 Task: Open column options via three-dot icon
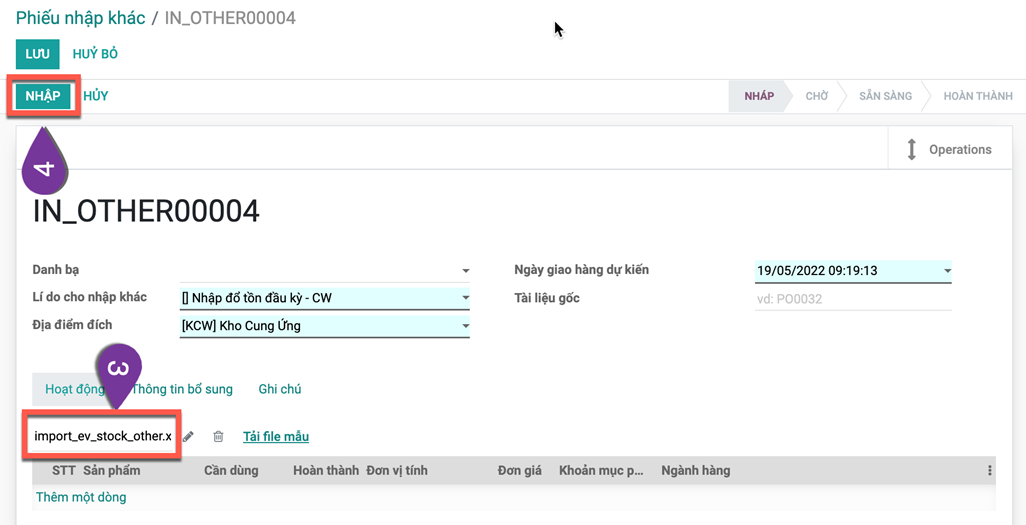pos(989,471)
